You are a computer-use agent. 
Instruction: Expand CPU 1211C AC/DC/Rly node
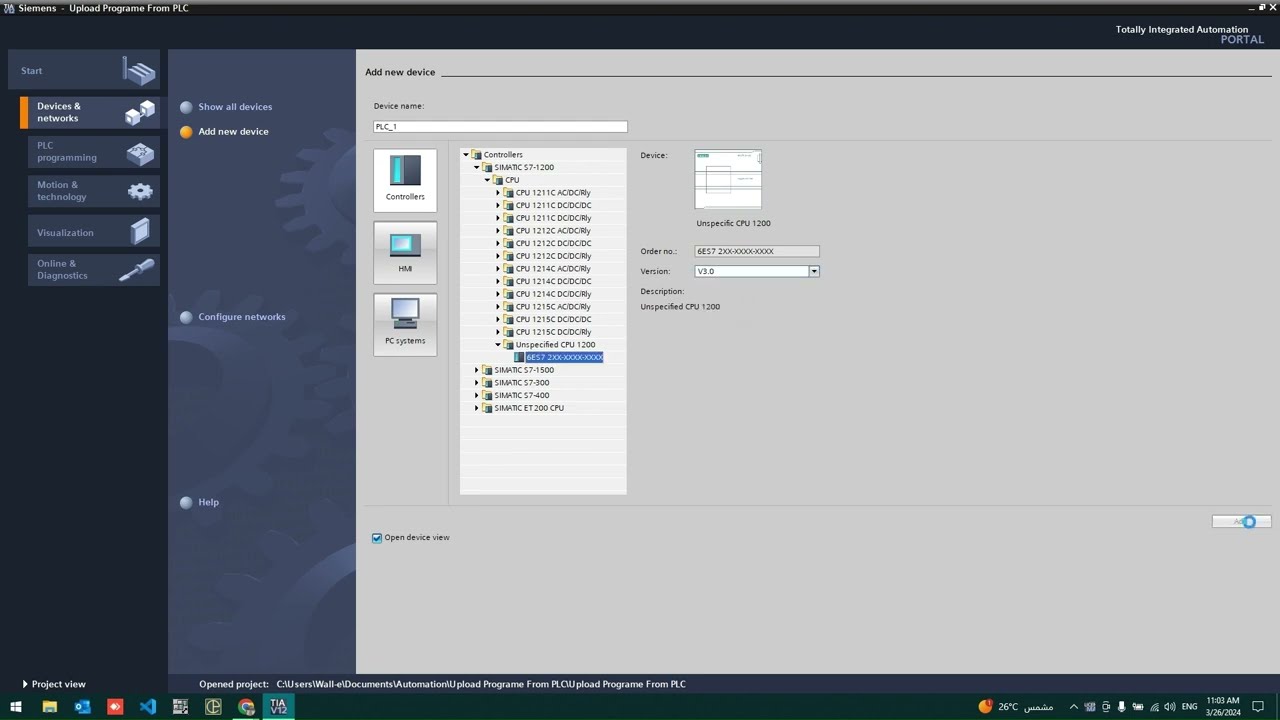(x=498, y=193)
